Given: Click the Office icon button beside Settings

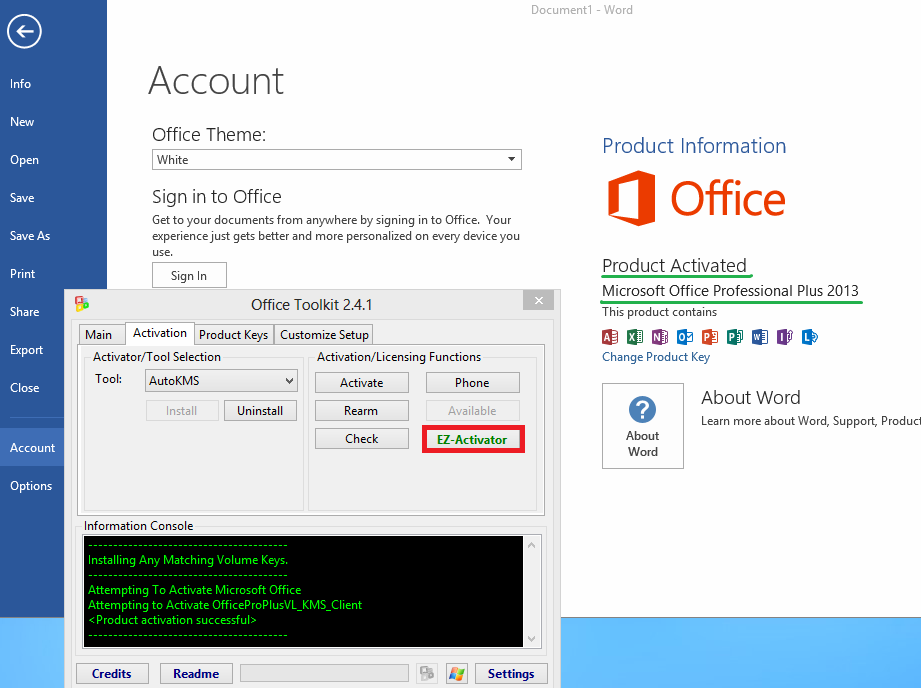Looking at the screenshot, I should coord(427,673).
